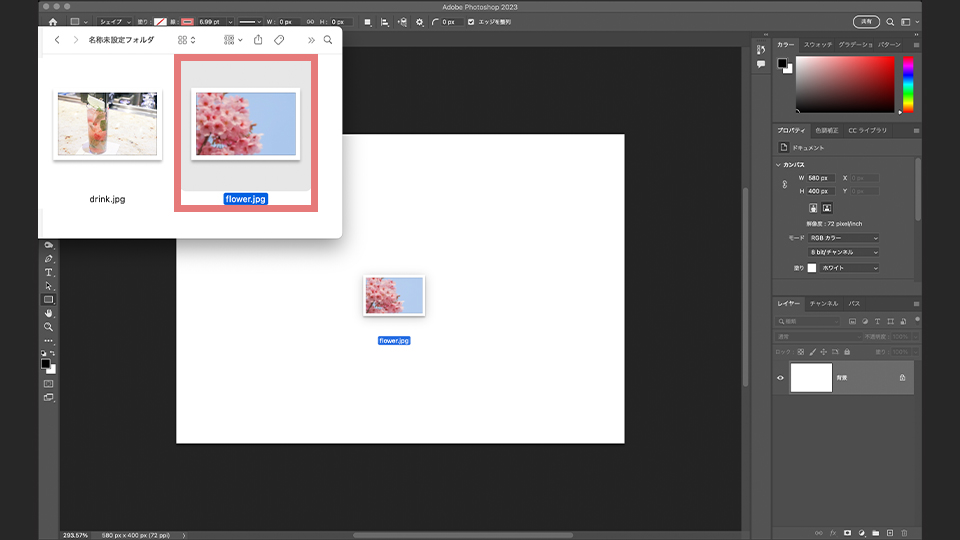
Task: Click the path arrangement icon in the options bar
Action: (402, 22)
